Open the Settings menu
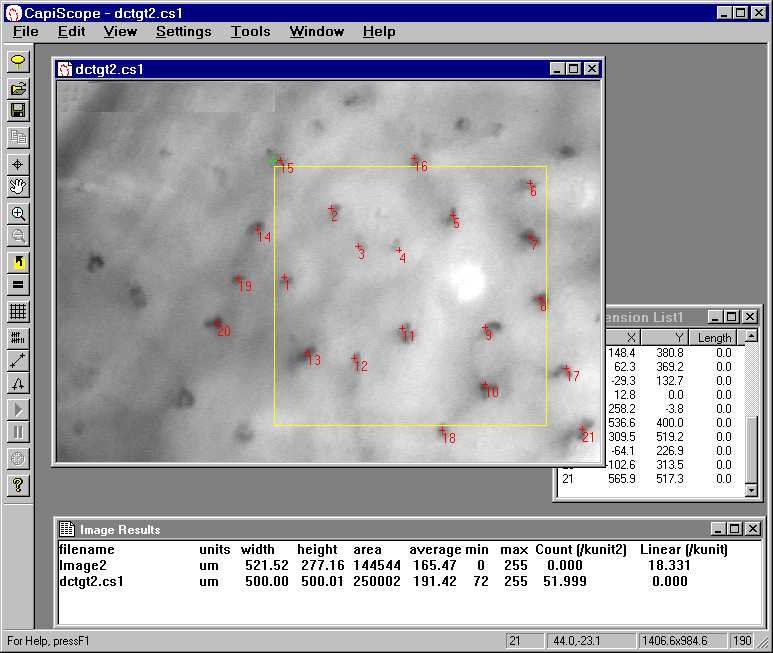Viewport: 773px width, 653px height. point(183,32)
